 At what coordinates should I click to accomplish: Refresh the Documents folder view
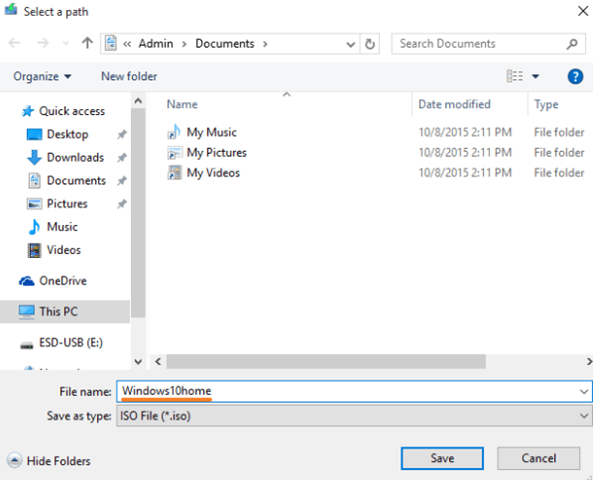coord(370,44)
